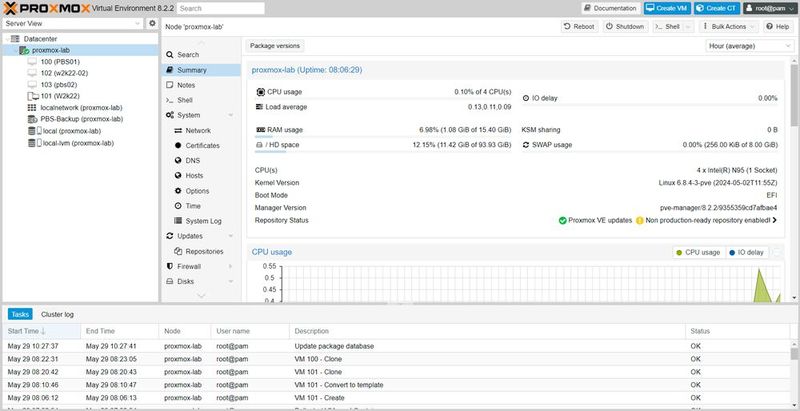Collapse Datacenter tree node
The height and width of the screenshot is (411, 800).
coord(6,39)
